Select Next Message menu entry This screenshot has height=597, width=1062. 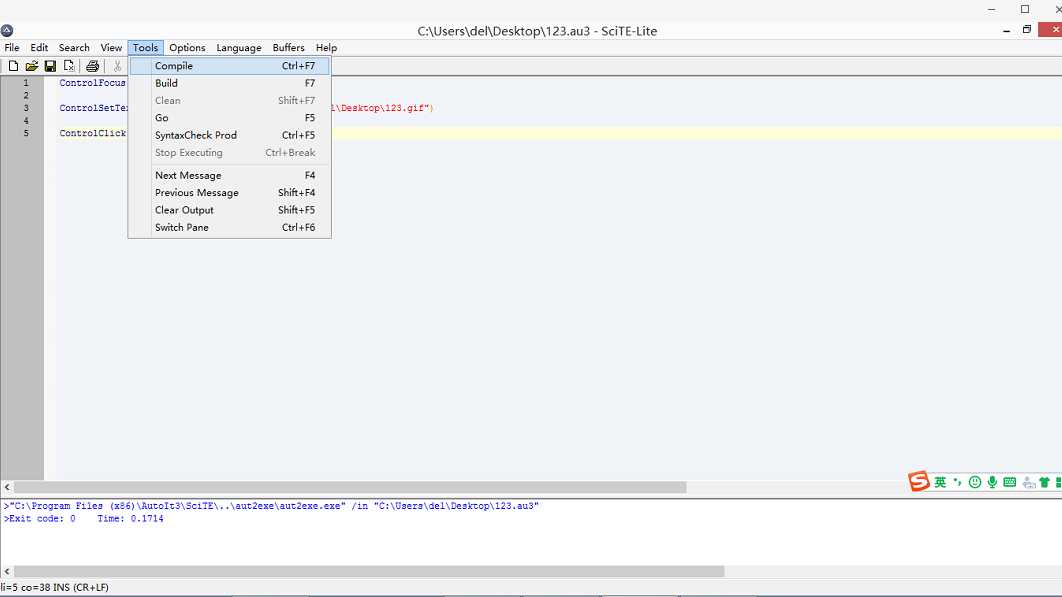pos(230,176)
